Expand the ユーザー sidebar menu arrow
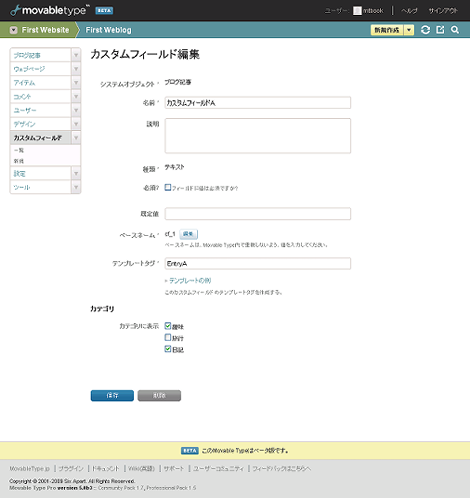 point(76,110)
